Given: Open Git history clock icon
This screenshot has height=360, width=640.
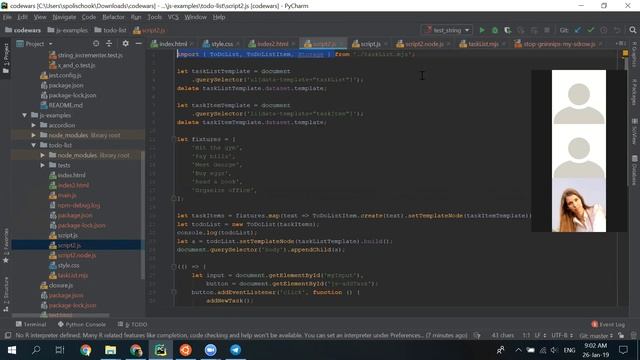Looking at the screenshot, I should pos(604,30).
